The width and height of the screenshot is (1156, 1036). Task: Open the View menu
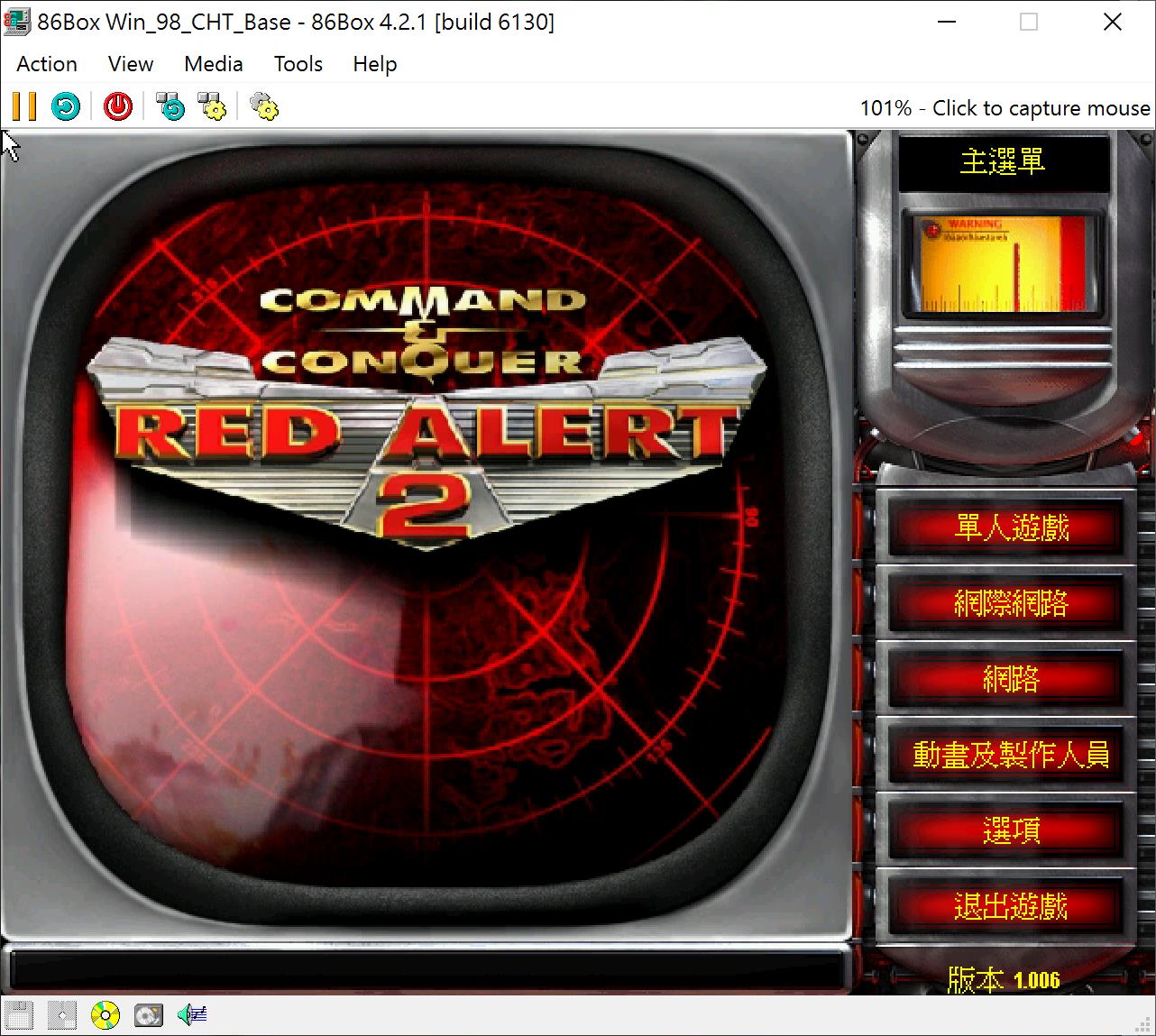coord(131,64)
